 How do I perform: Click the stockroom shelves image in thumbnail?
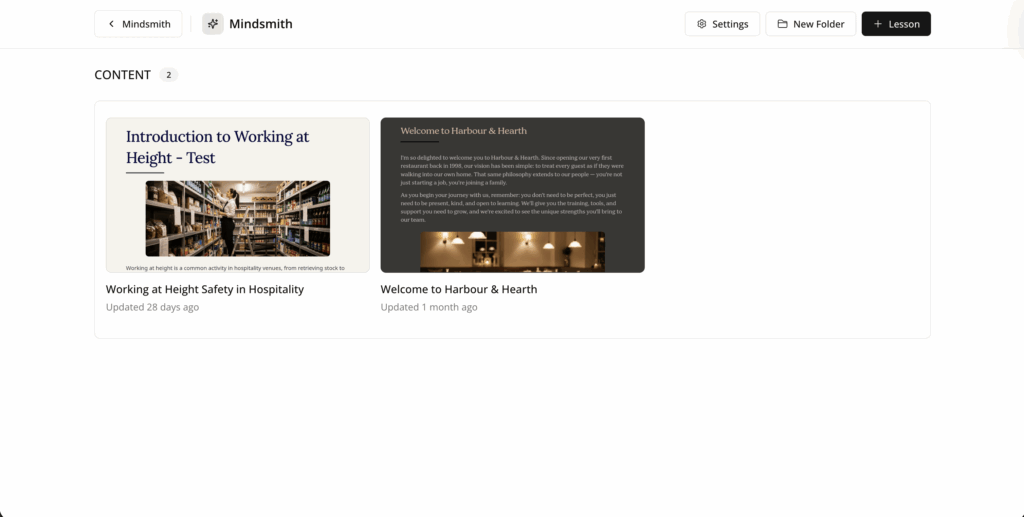pos(238,219)
